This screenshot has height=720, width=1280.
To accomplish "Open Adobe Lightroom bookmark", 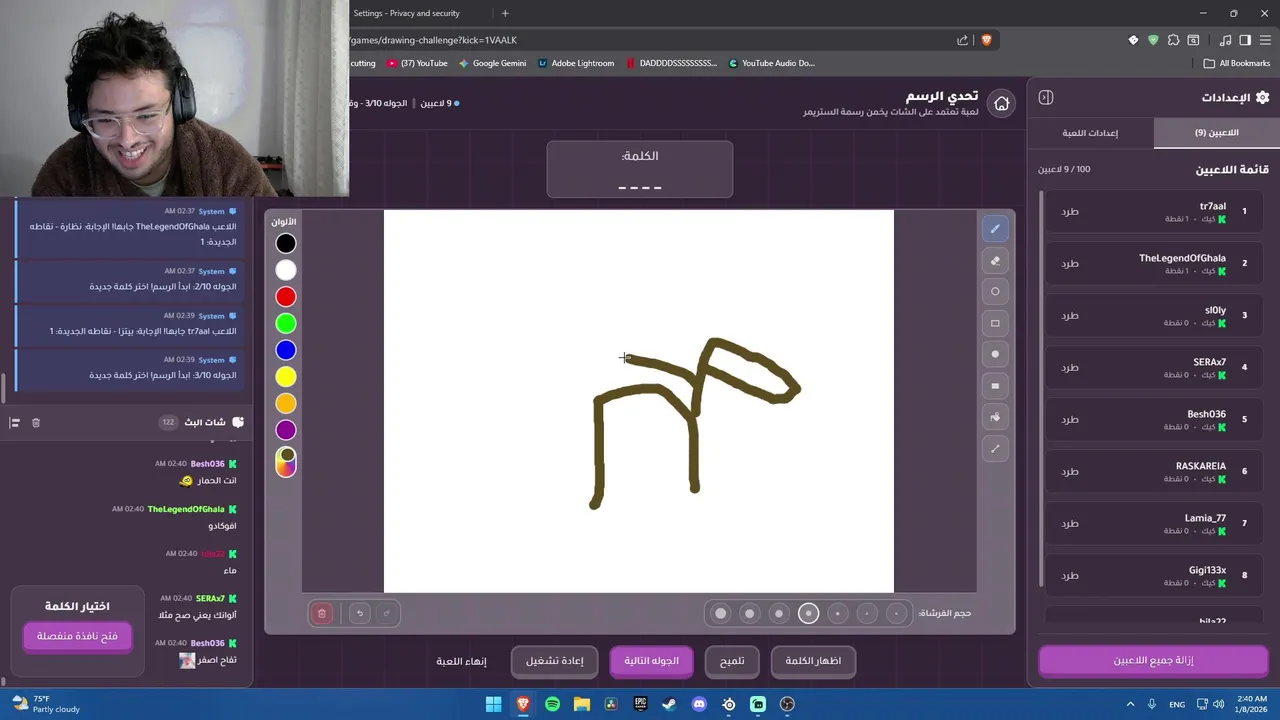I will (576, 63).
